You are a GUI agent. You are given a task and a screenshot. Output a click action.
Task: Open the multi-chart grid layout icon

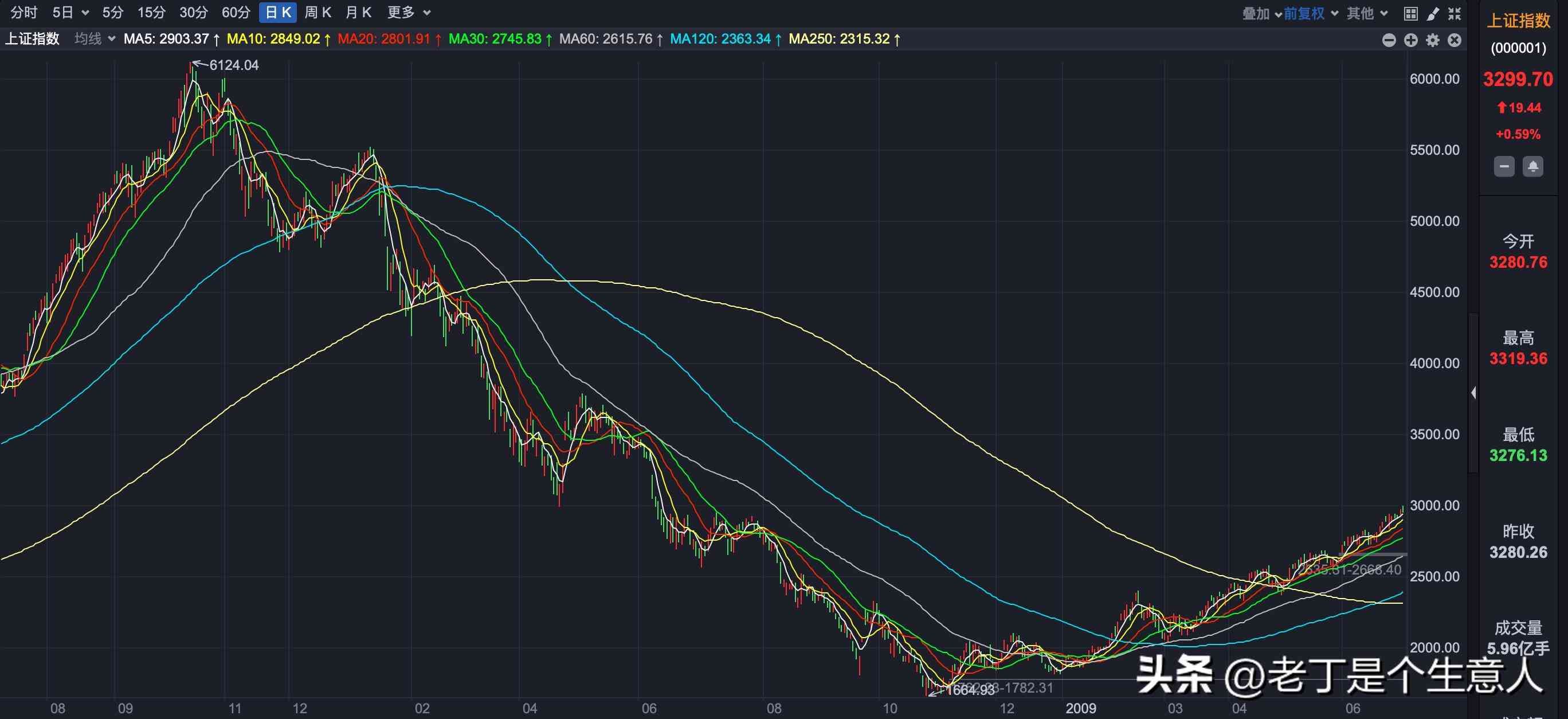pos(1410,13)
